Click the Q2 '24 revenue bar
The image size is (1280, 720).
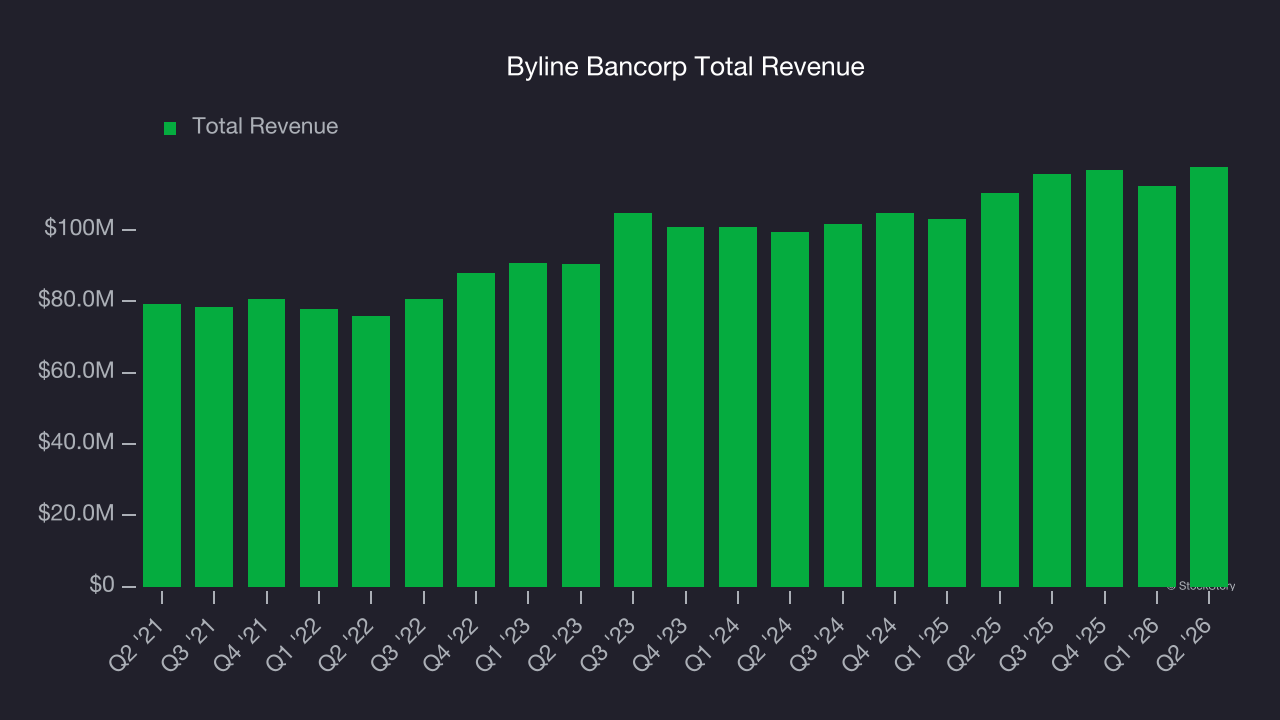790,409
